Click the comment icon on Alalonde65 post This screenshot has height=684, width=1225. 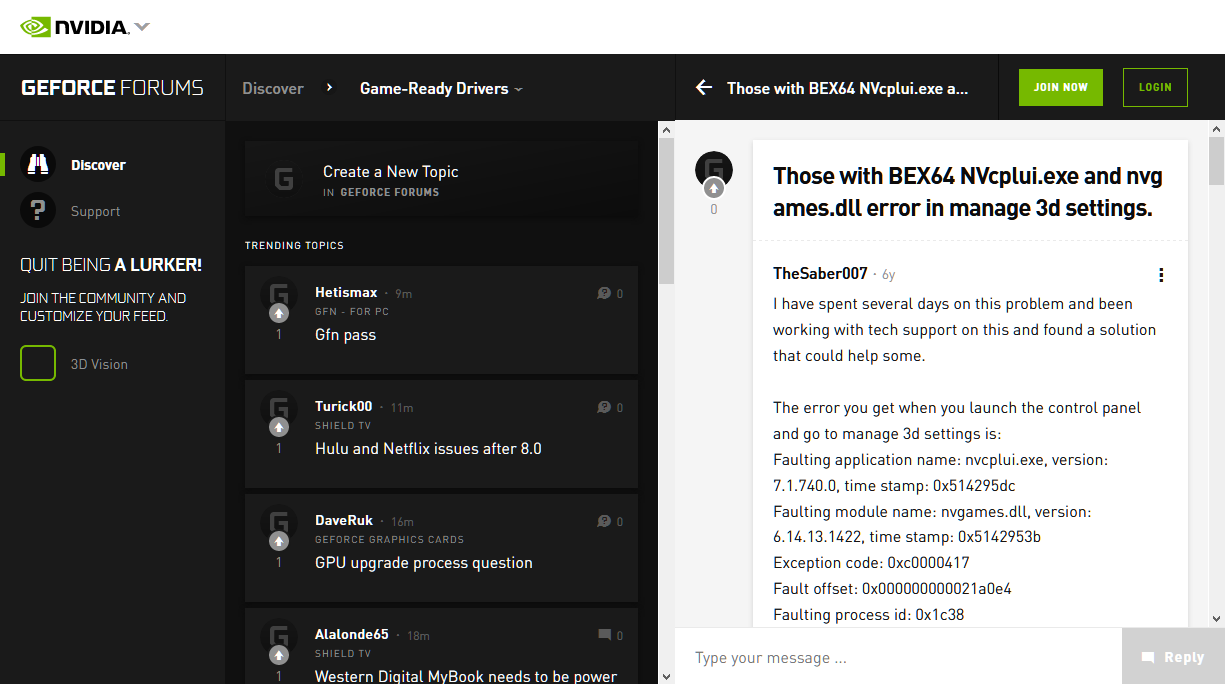(604, 635)
